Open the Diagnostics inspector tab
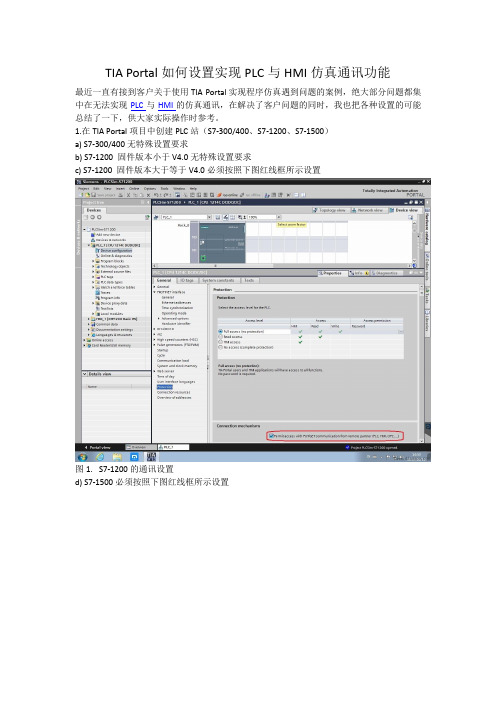The height and width of the screenshot is (702, 496). point(385,273)
